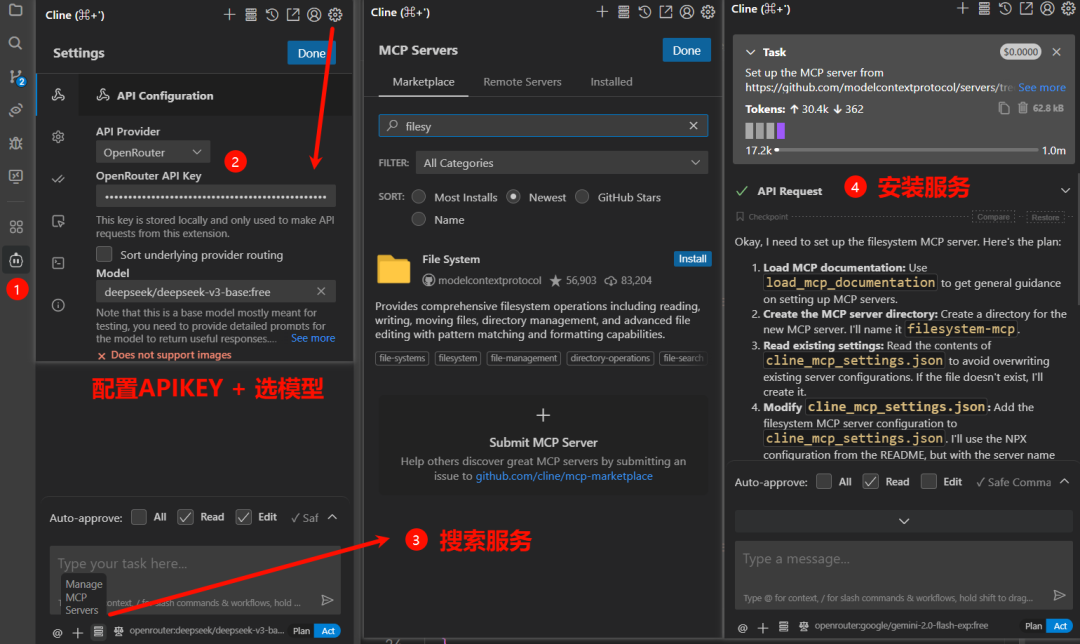Open Cline robot icon in activity bar
Viewport: 1080px width, 644px height.
(15, 260)
